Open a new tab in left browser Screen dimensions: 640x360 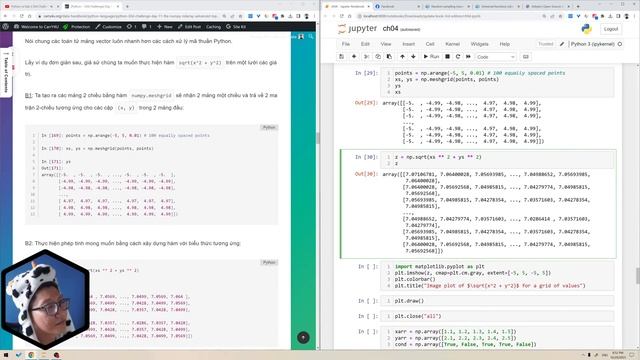pyautogui.click(x=127, y=7)
